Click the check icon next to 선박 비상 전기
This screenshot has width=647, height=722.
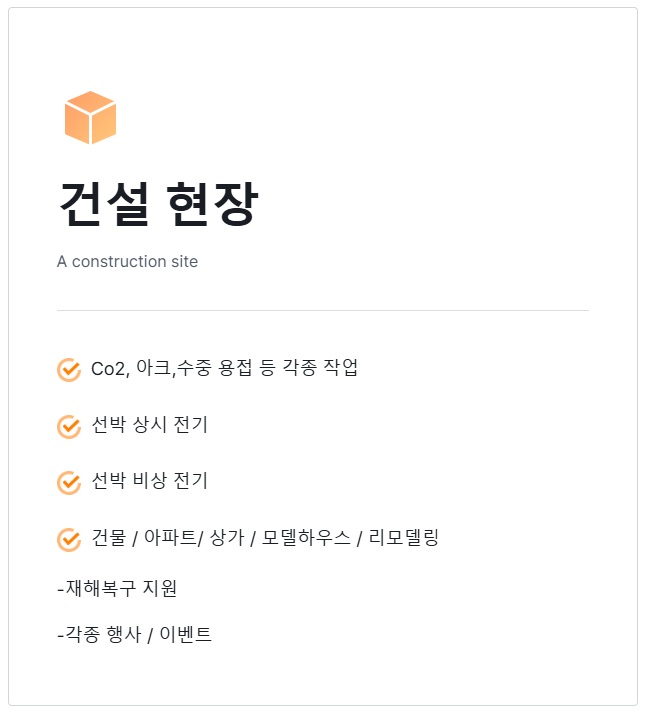[69, 483]
